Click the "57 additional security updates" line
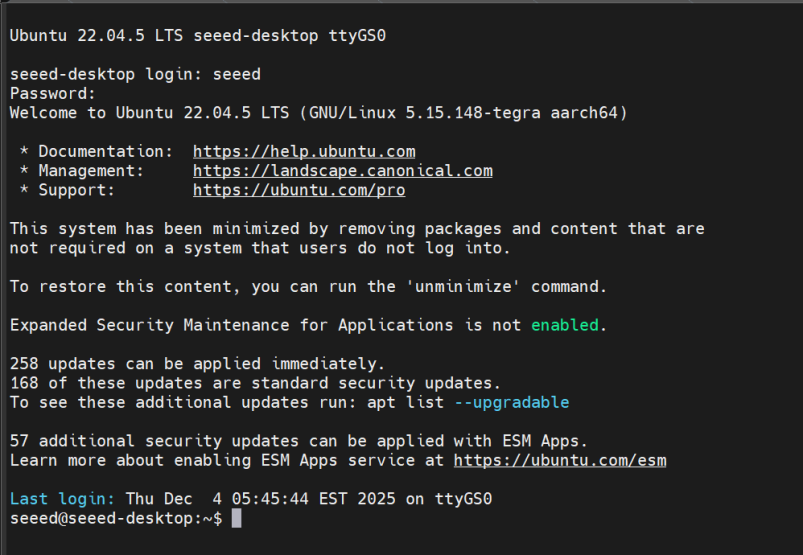803x555 pixels. [x=298, y=441]
